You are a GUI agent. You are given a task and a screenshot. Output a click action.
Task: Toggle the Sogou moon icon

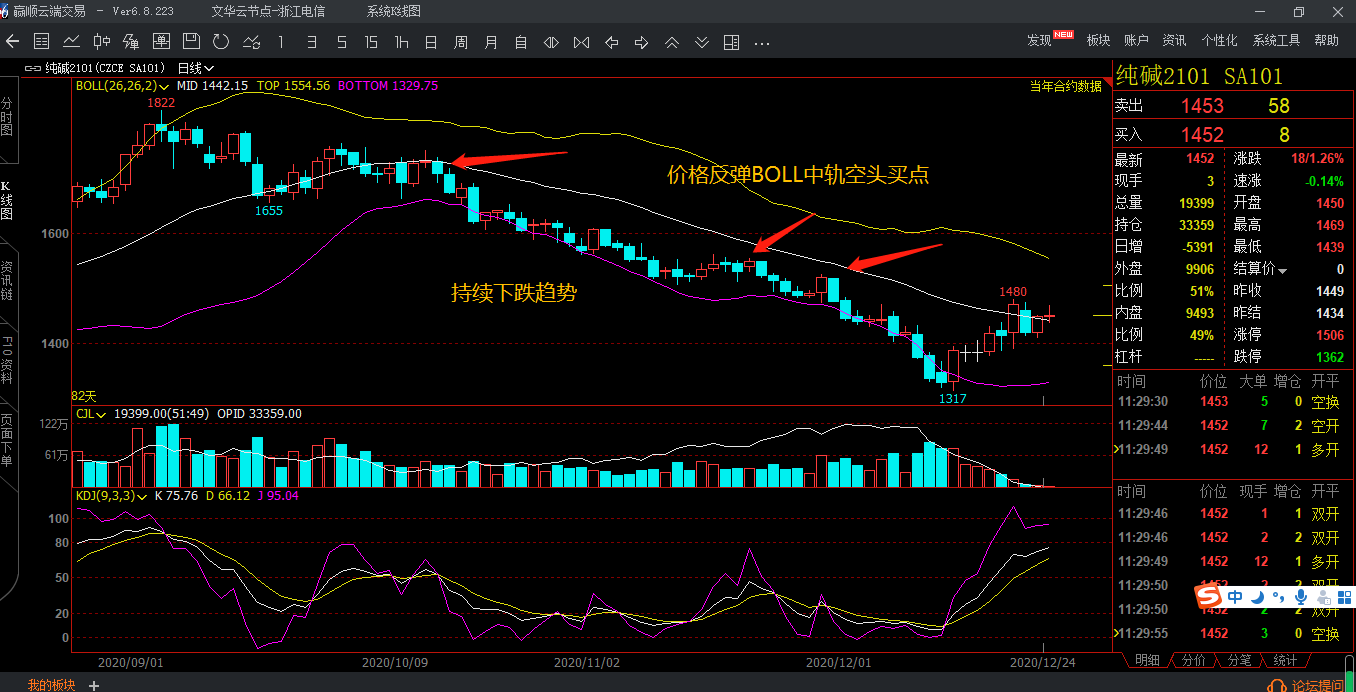coord(1258,597)
